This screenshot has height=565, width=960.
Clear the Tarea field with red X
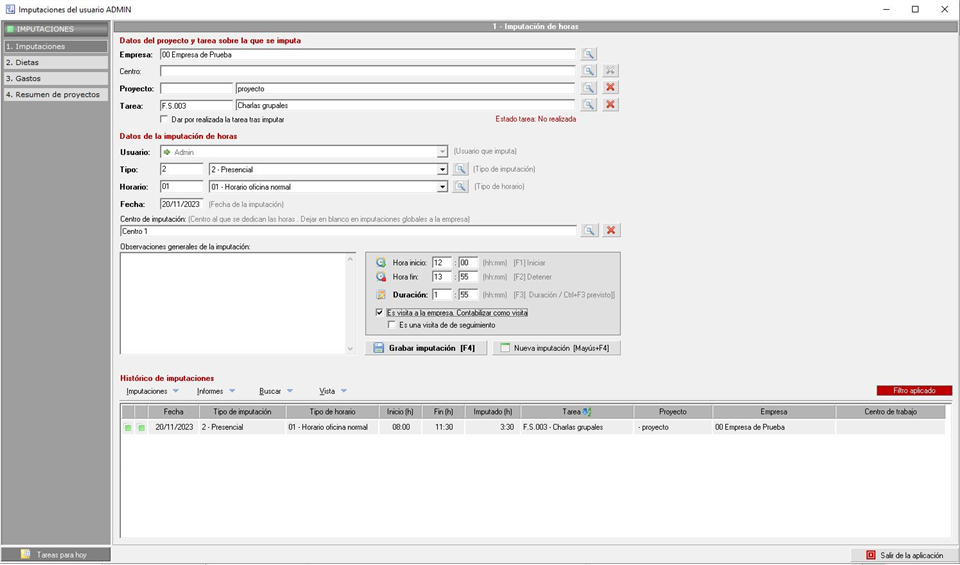(x=610, y=105)
